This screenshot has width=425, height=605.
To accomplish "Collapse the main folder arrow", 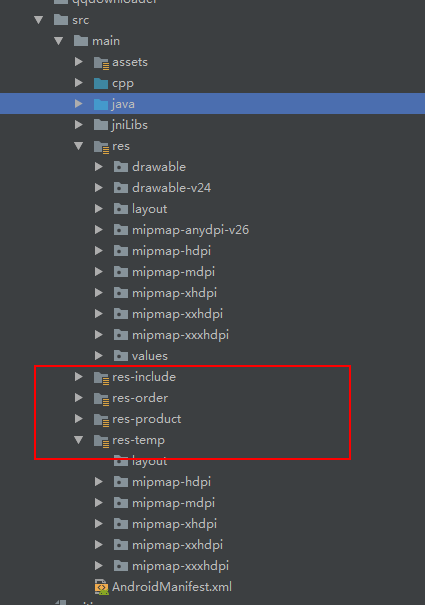I will tap(59, 41).
